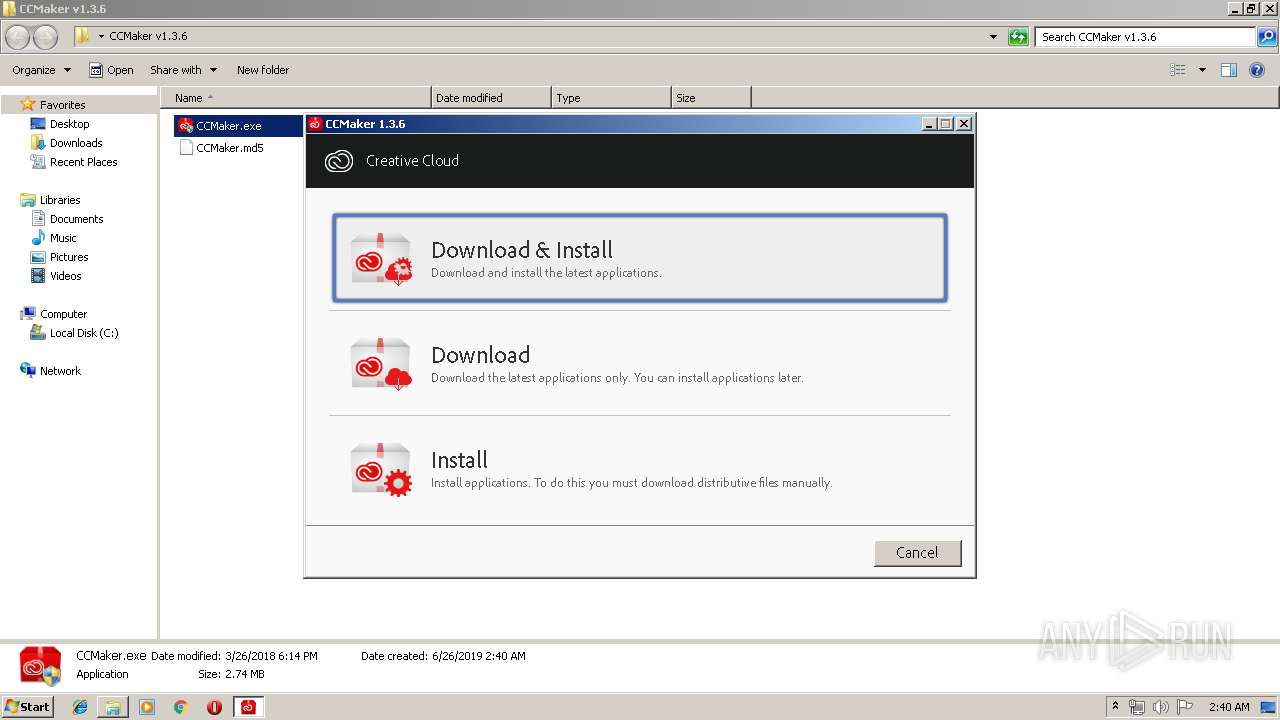Open Desktop in navigation pane

(69, 124)
